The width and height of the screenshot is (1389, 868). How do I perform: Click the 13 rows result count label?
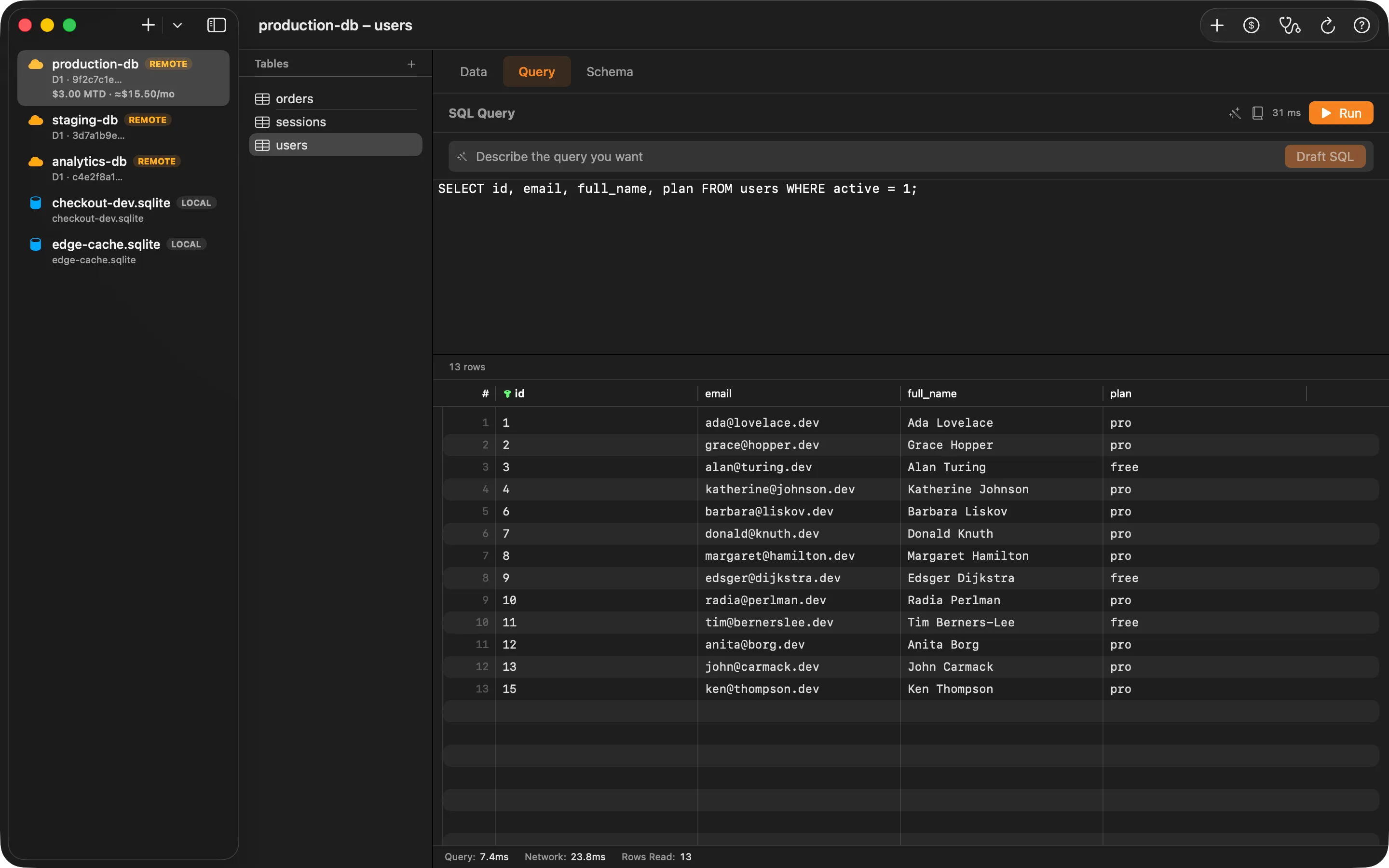(467, 367)
